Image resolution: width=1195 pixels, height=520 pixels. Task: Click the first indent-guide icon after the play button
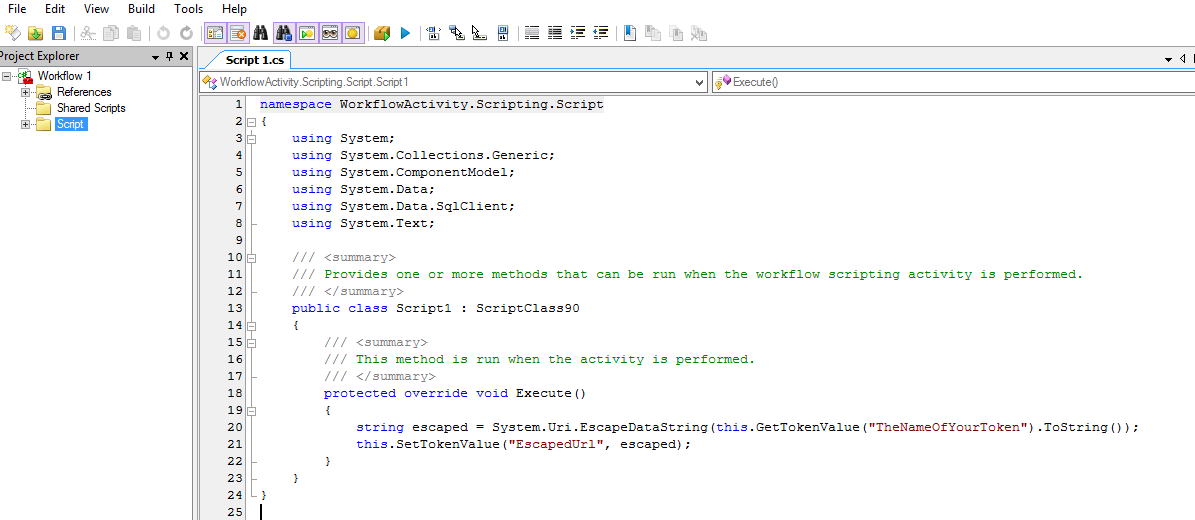tap(434, 33)
